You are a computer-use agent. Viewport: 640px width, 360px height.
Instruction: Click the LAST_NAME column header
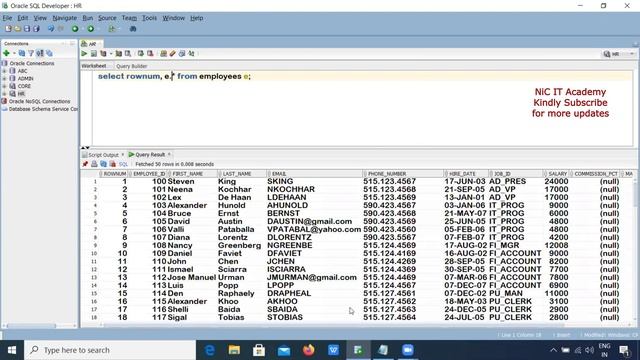coord(242,174)
